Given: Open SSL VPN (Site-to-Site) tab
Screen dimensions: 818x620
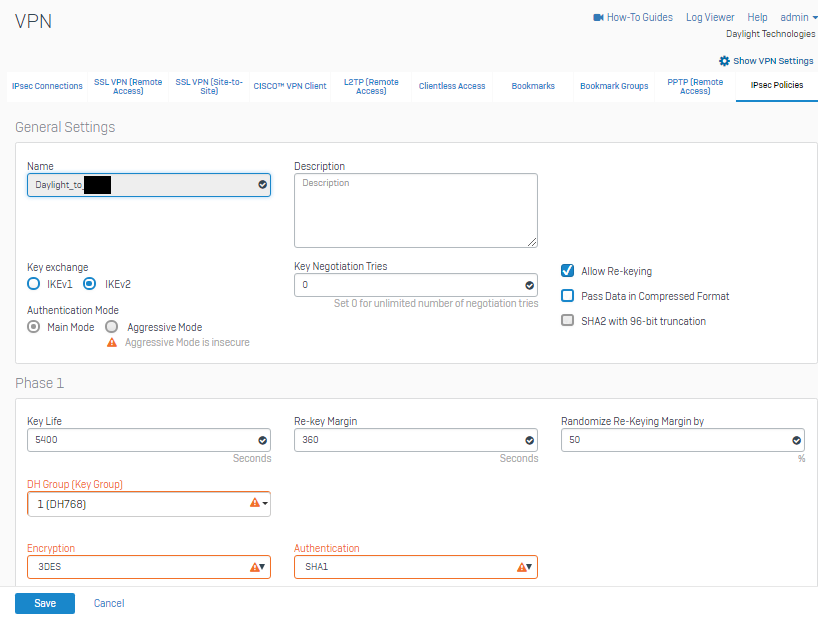Looking at the screenshot, I should click(209, 86).
